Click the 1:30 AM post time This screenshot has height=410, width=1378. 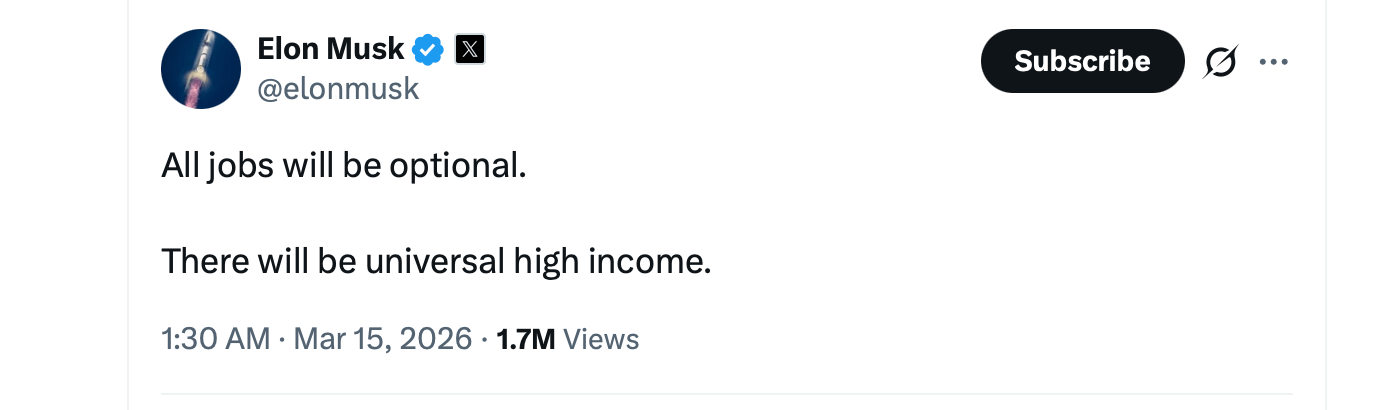tap(215, 339)
